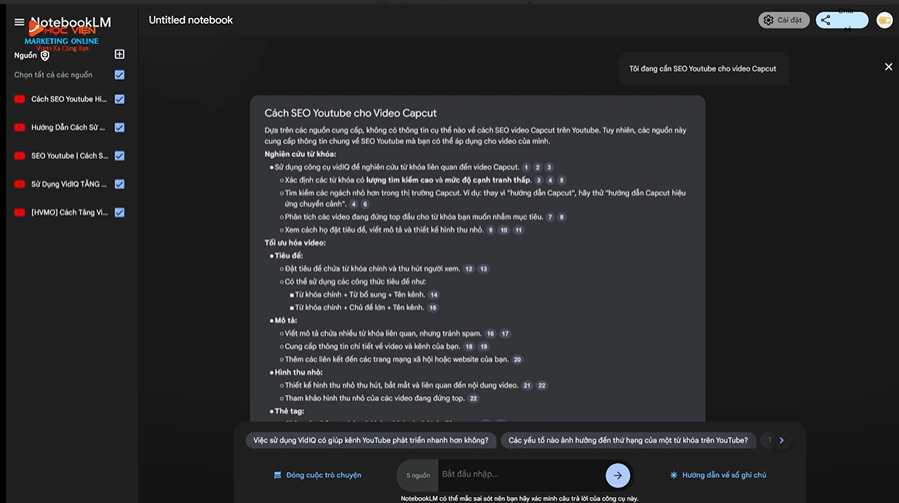The image size is (899, 503).
Task: Open citation 2 in Sử dụng công cụ vidIQ line
Action: click(537, 167)
